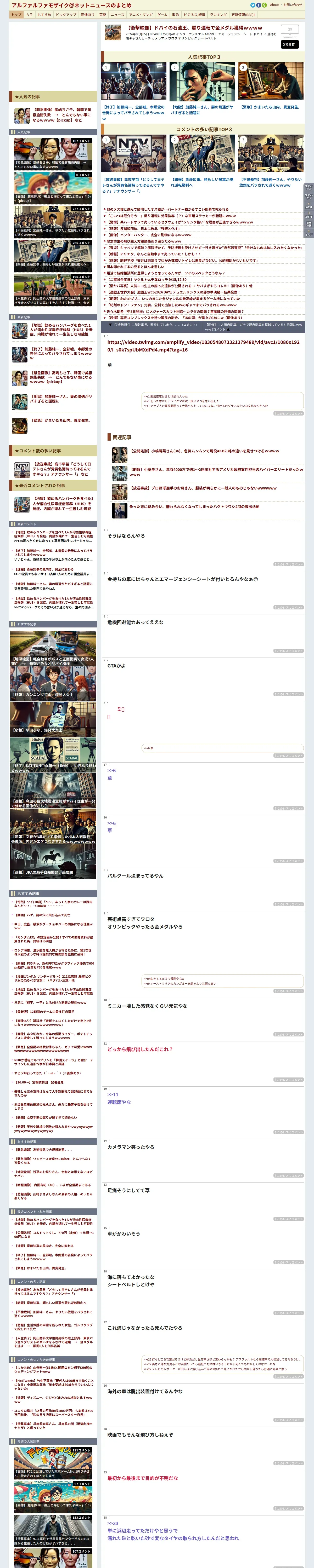Click reply button under comment そうはならんやろ
This screenshot has height=1568, width=314.
(x=288, y=564)
